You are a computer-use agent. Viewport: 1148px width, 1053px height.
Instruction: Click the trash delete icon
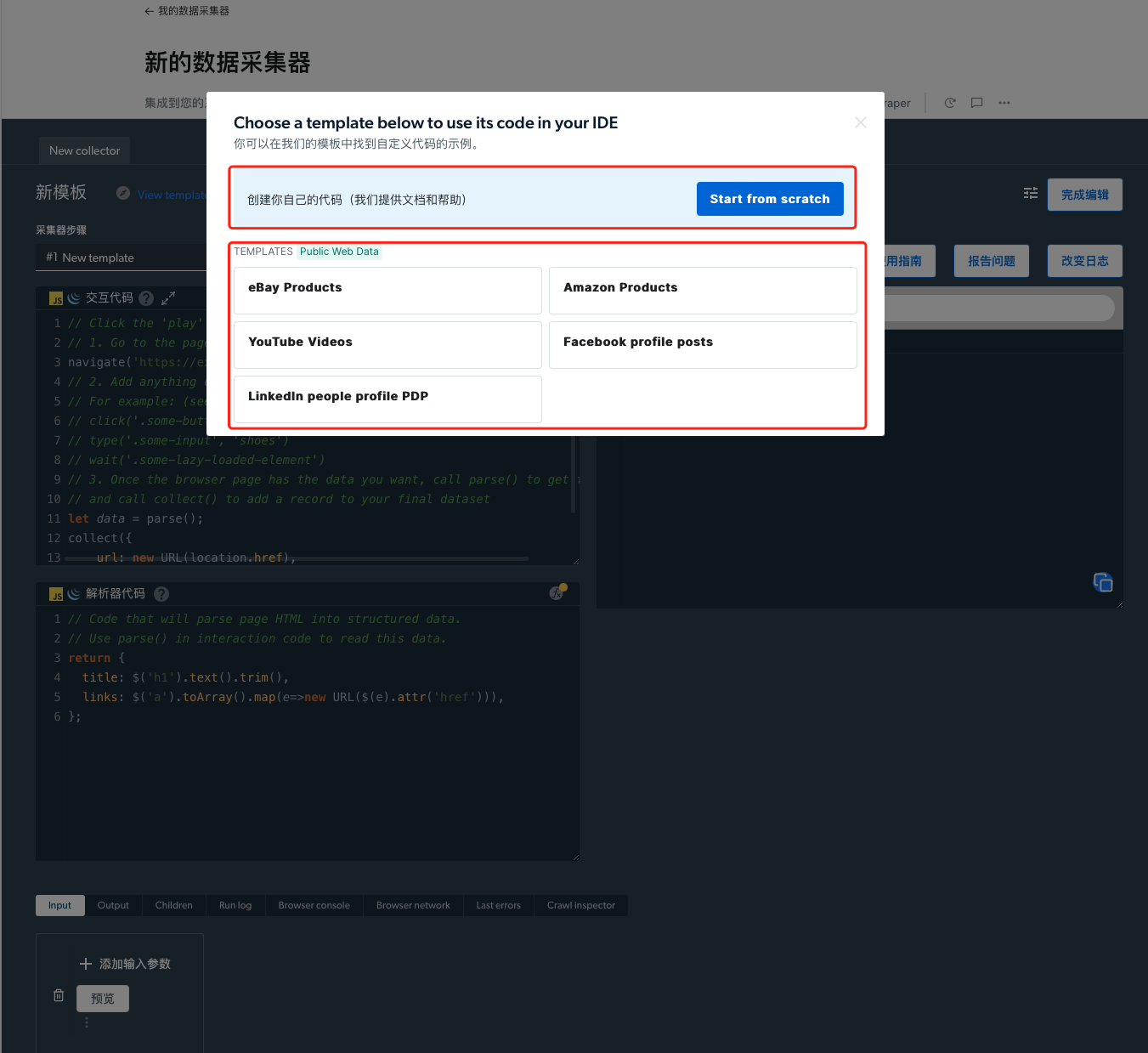(59, 995)
